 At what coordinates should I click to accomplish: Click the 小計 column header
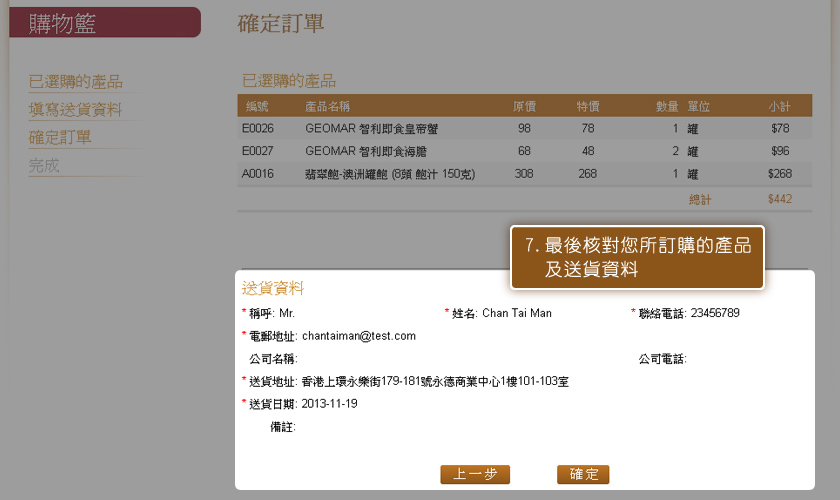(779, 106)
